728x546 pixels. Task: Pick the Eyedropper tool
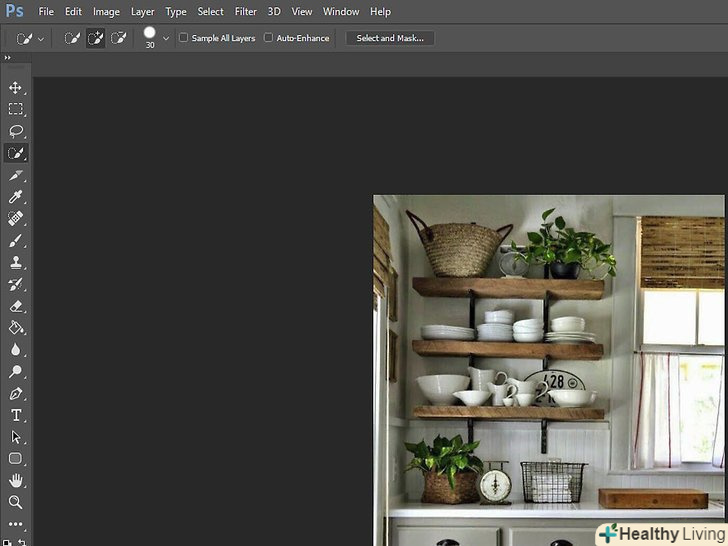pos(16,197)
